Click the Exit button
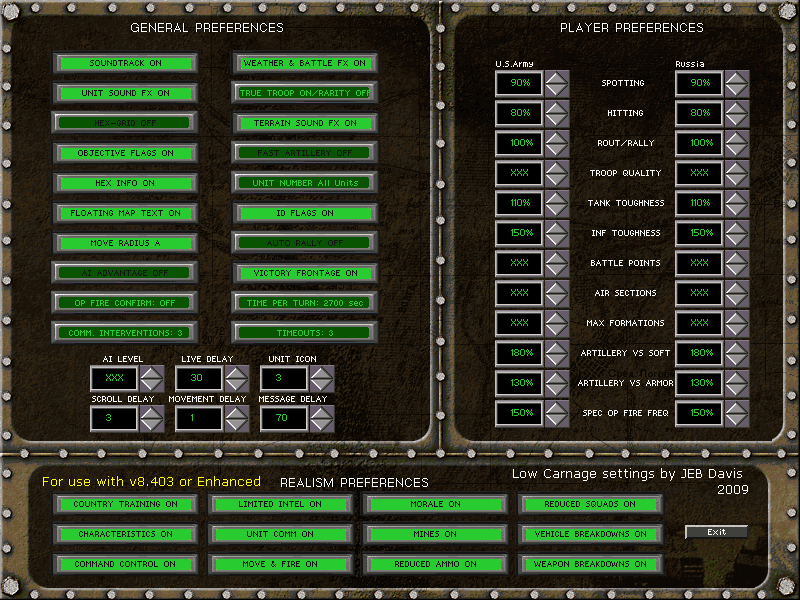800x600 pixels. [x=716, y=532]
